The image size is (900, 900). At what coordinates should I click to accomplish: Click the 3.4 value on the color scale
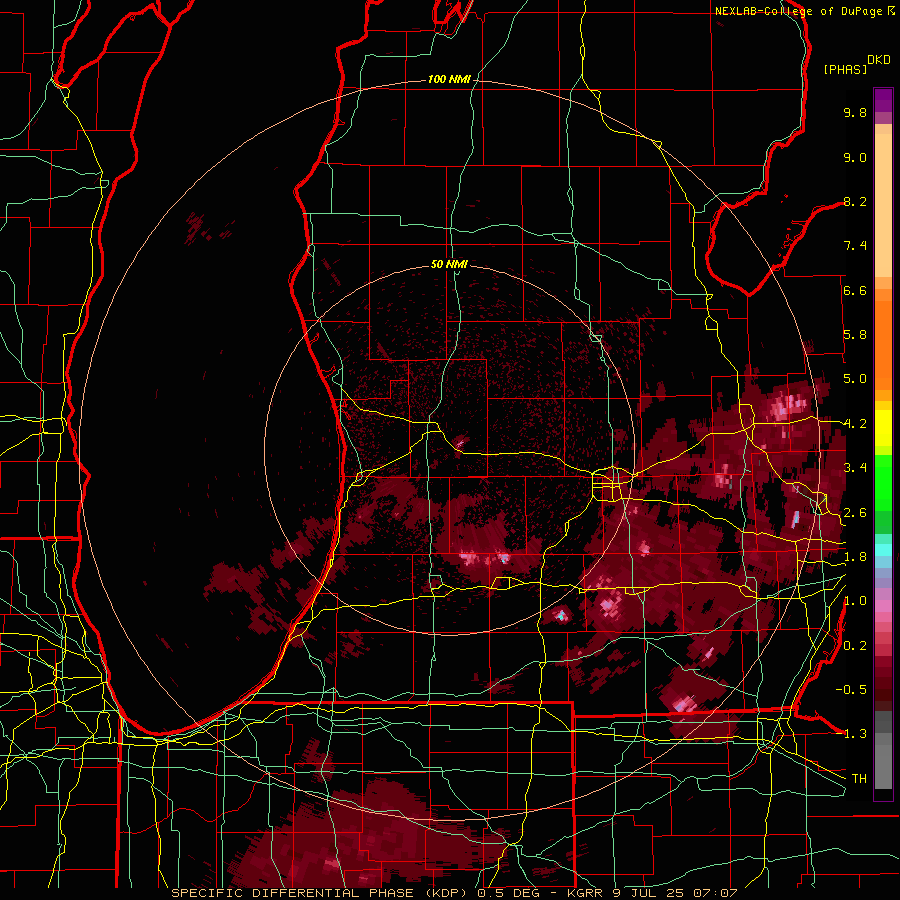855,468
